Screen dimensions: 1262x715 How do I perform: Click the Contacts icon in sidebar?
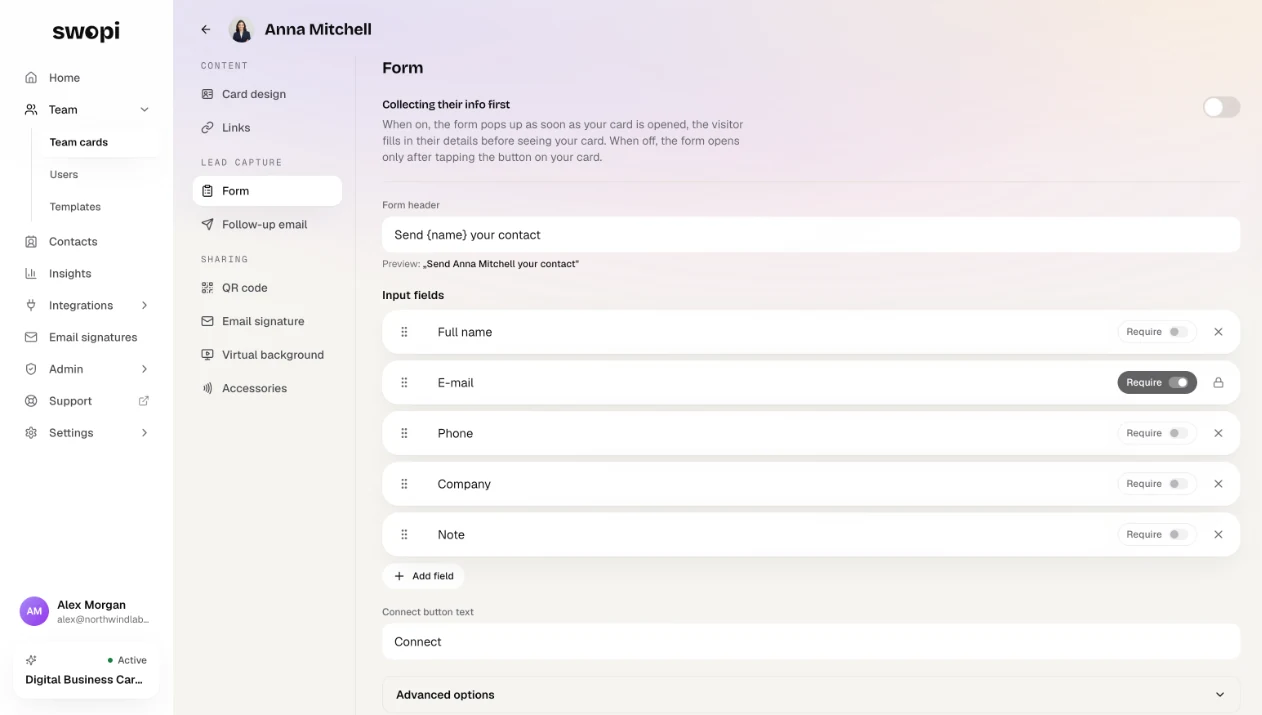click(31, 242)
